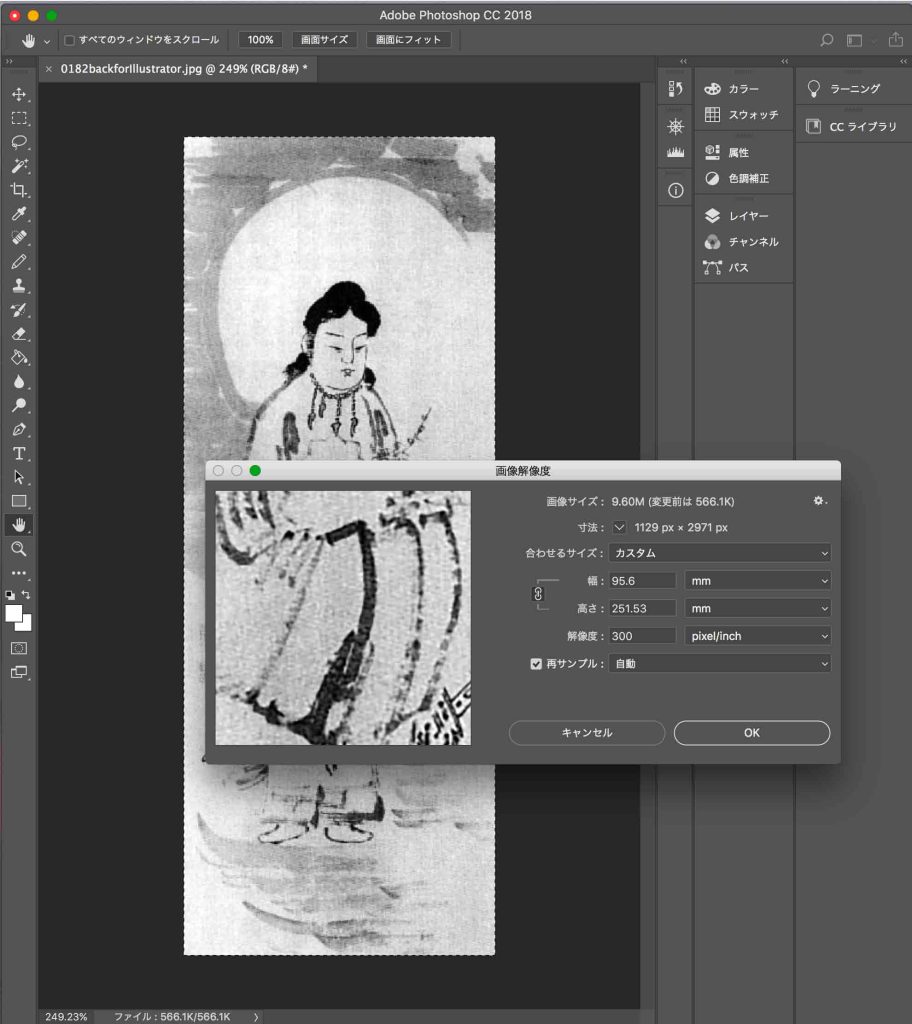
Task: Select the Path Selection tool
Action: [x=19, y=477]
